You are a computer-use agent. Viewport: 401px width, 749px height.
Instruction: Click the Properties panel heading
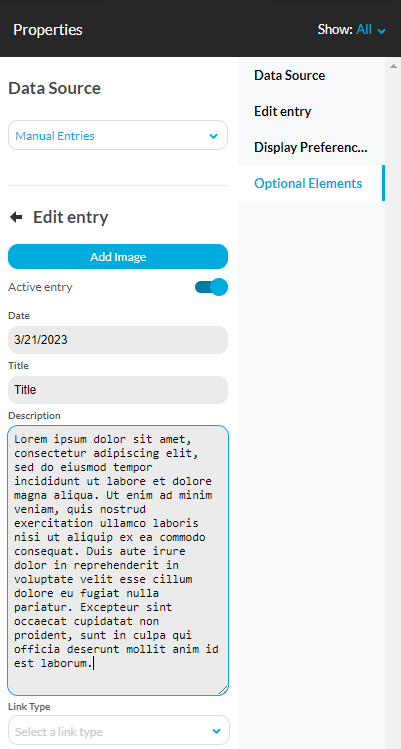(48, 30)
